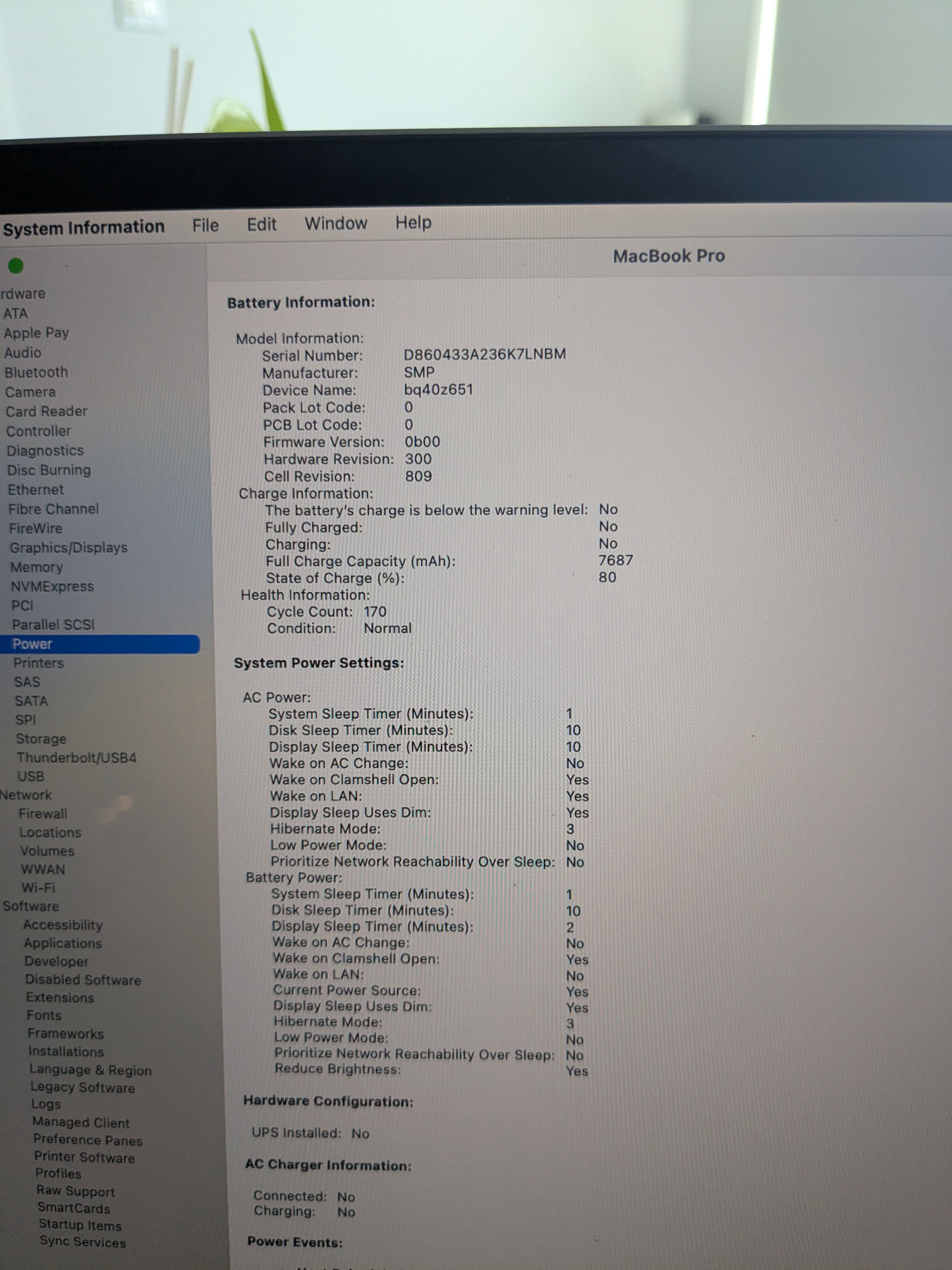
Task: Select Ethernet in the sidebar
Action: click(x=35, y=490)
